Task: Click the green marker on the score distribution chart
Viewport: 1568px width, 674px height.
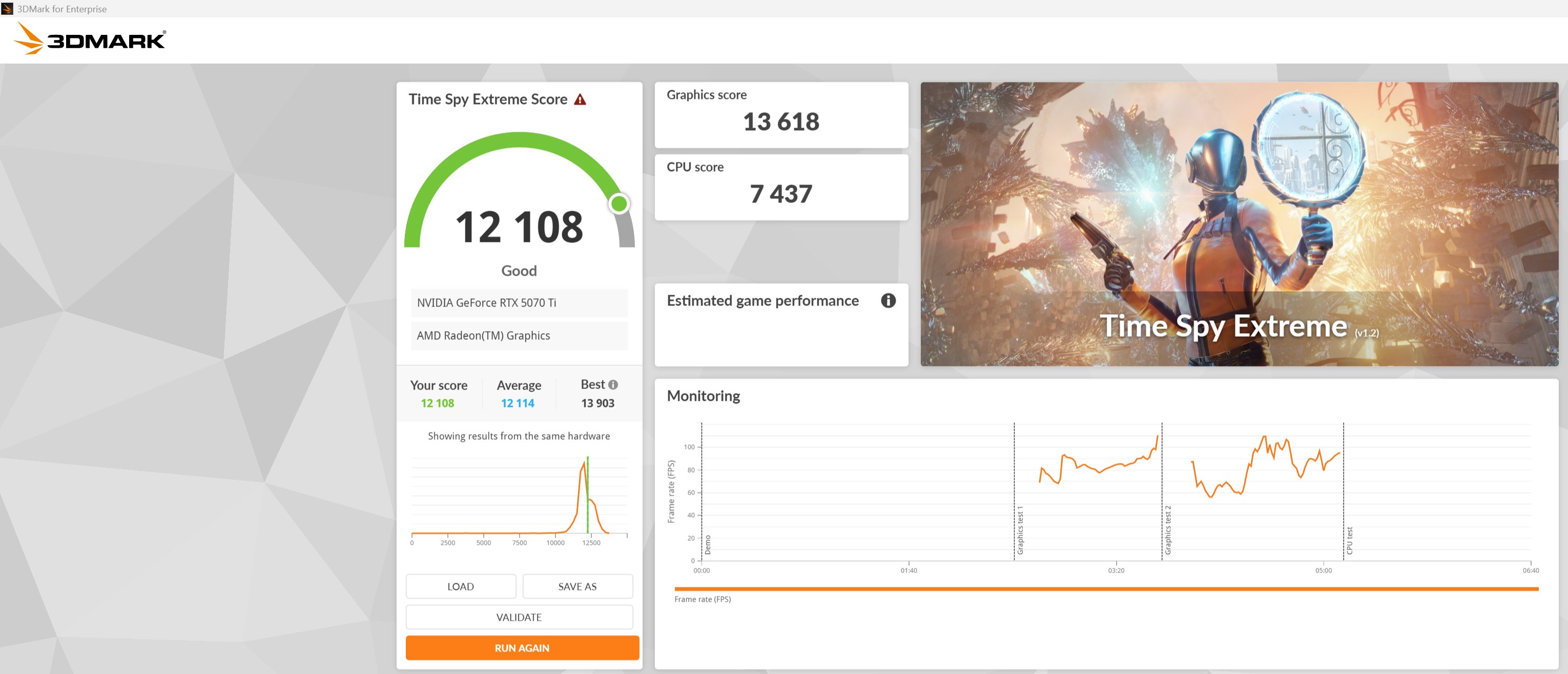Action: click(x=587, y=495)
